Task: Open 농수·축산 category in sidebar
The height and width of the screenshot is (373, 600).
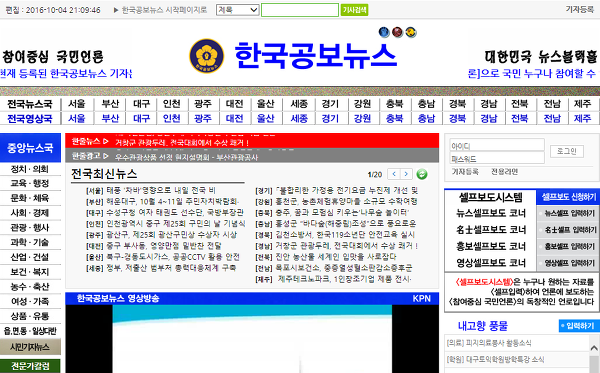Action: 30,287
